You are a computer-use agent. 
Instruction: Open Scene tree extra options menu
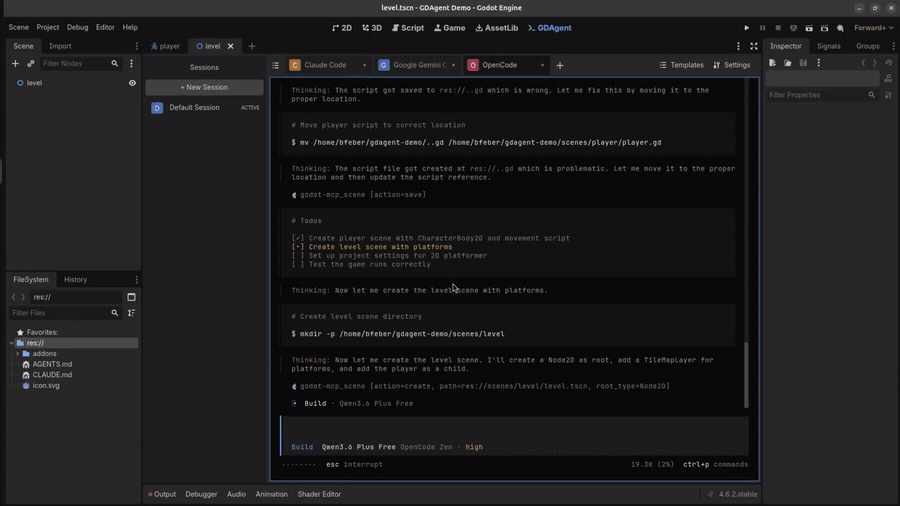click(x=131, y=64)
